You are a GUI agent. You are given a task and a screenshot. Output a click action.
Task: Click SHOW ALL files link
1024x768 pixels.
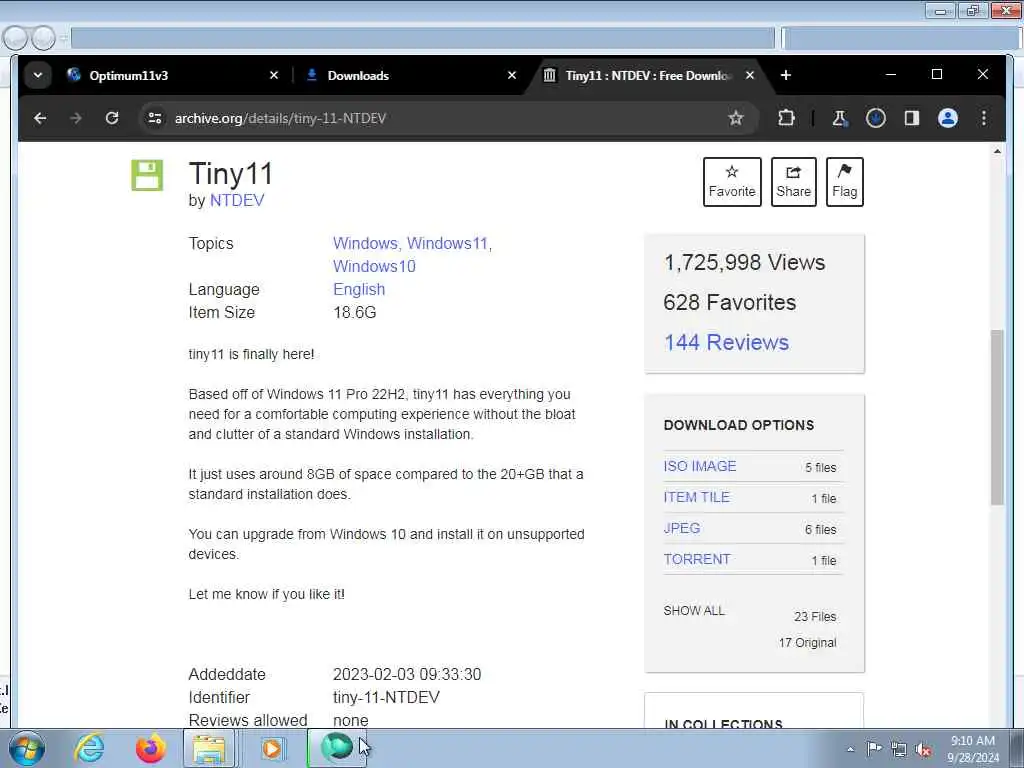(694, 611)
